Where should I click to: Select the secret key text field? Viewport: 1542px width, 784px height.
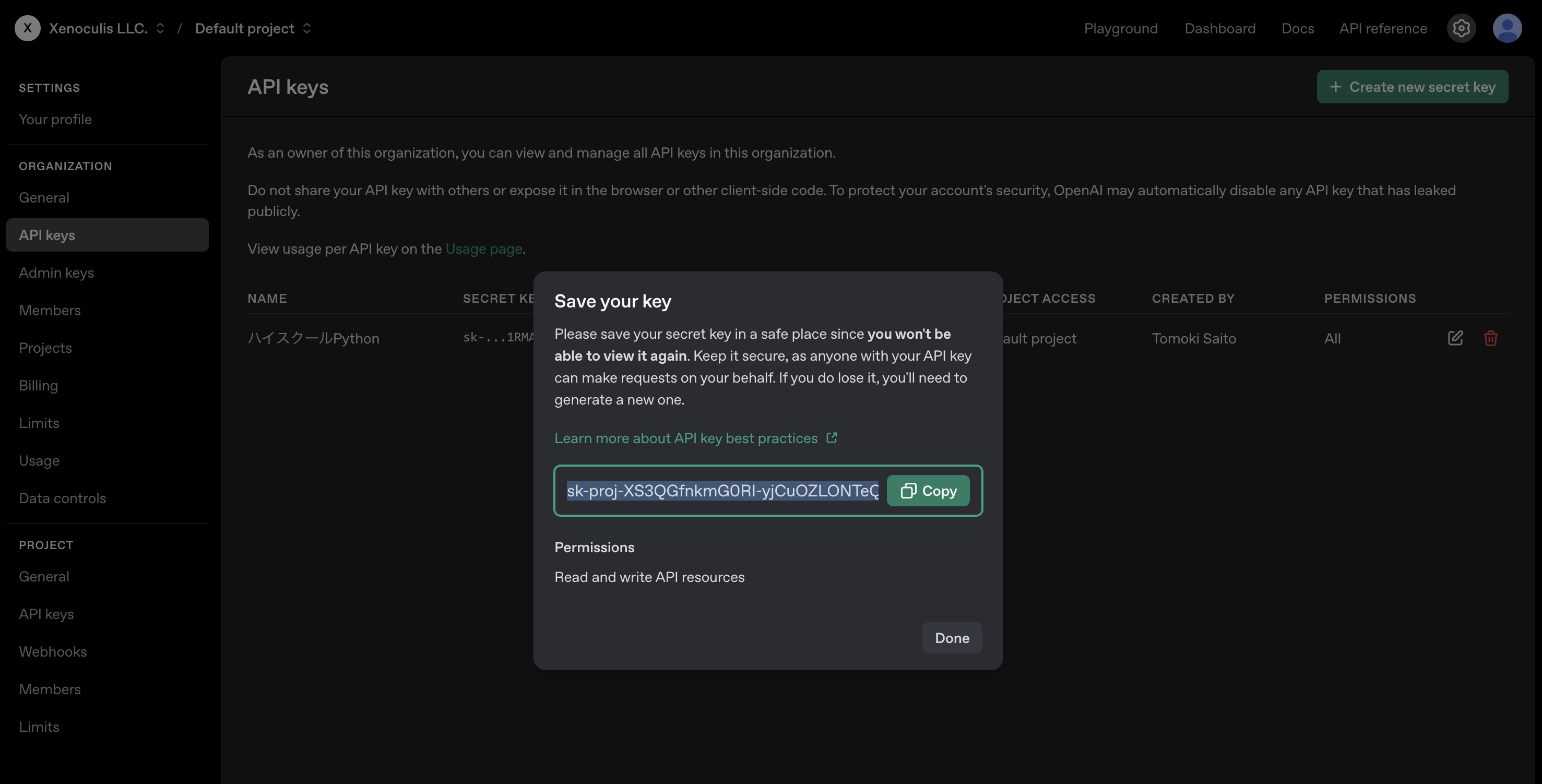(722, 491)
